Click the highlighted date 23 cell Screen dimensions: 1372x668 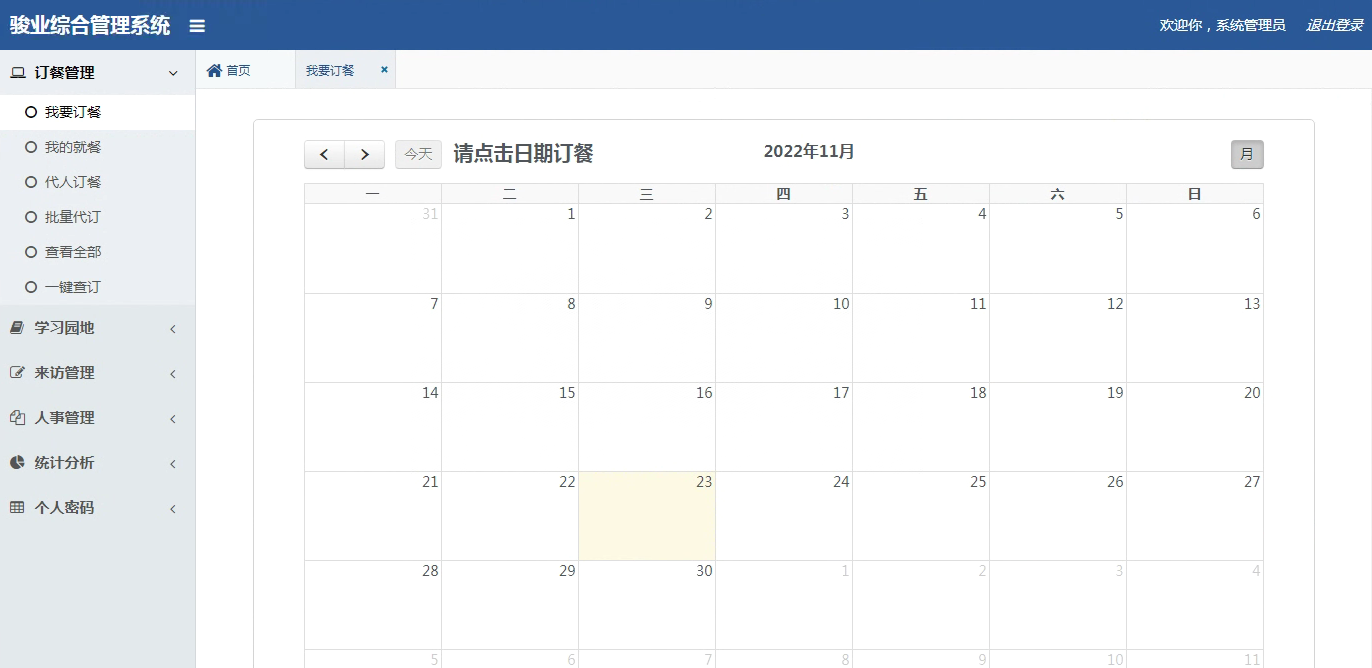click(x=647, y=516)
